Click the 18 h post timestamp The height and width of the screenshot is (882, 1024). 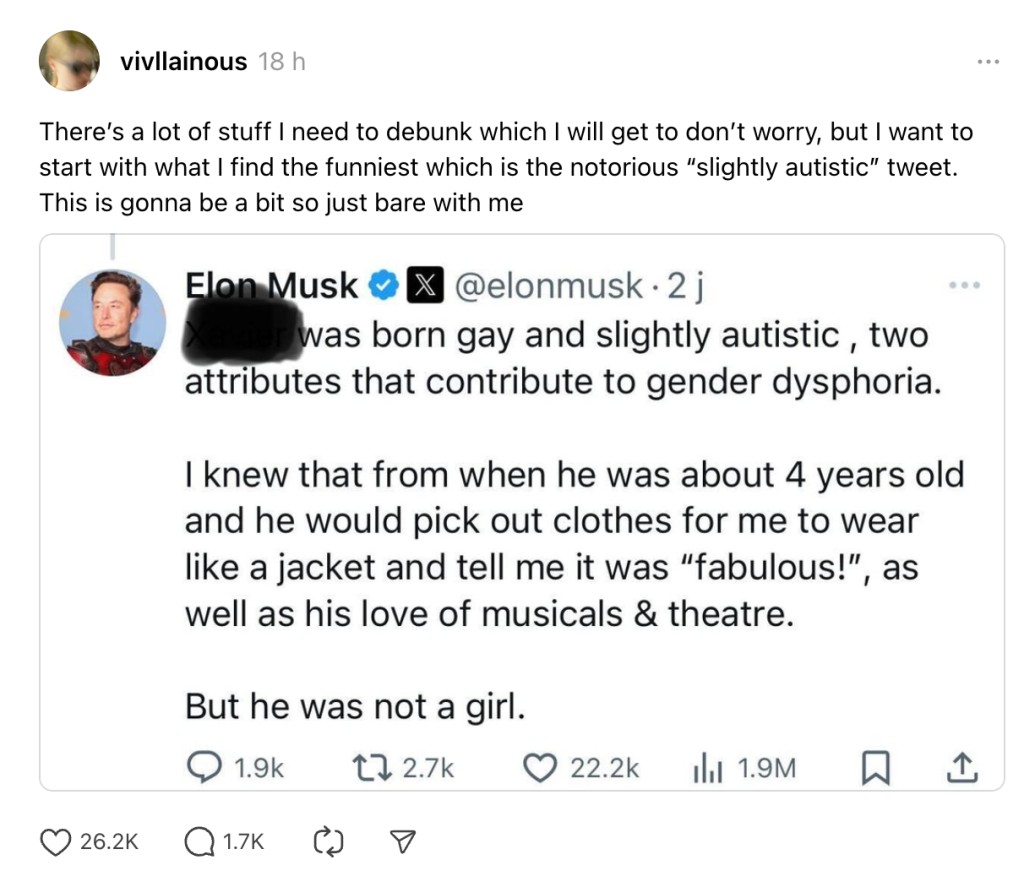pyautogui.click(x=281, y=62)
